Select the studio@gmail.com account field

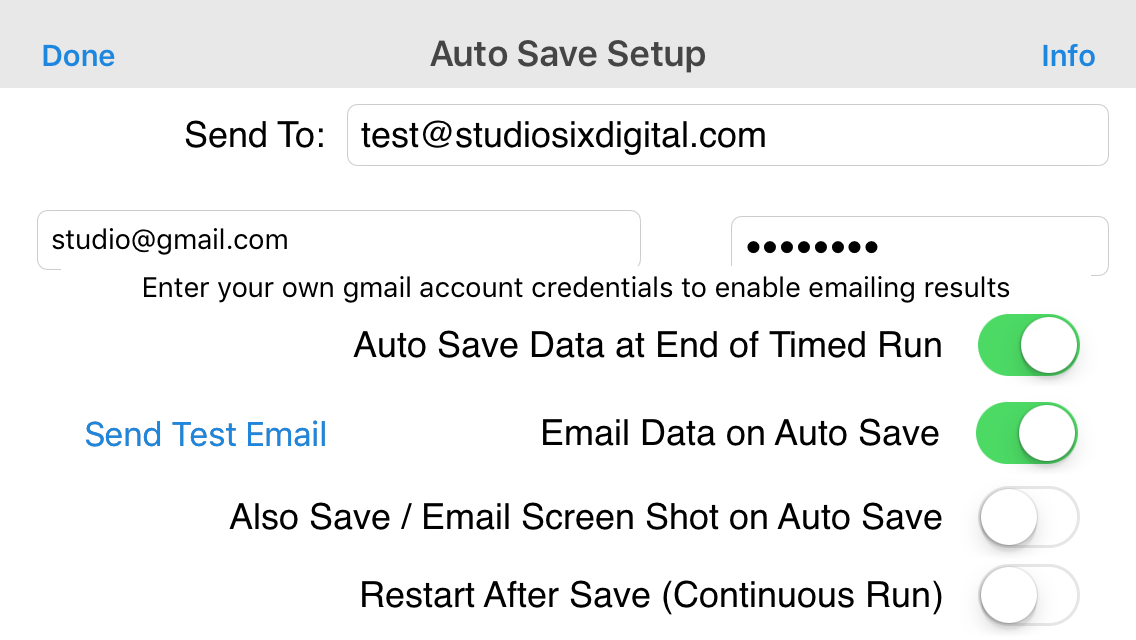click(x=338, y=240)
